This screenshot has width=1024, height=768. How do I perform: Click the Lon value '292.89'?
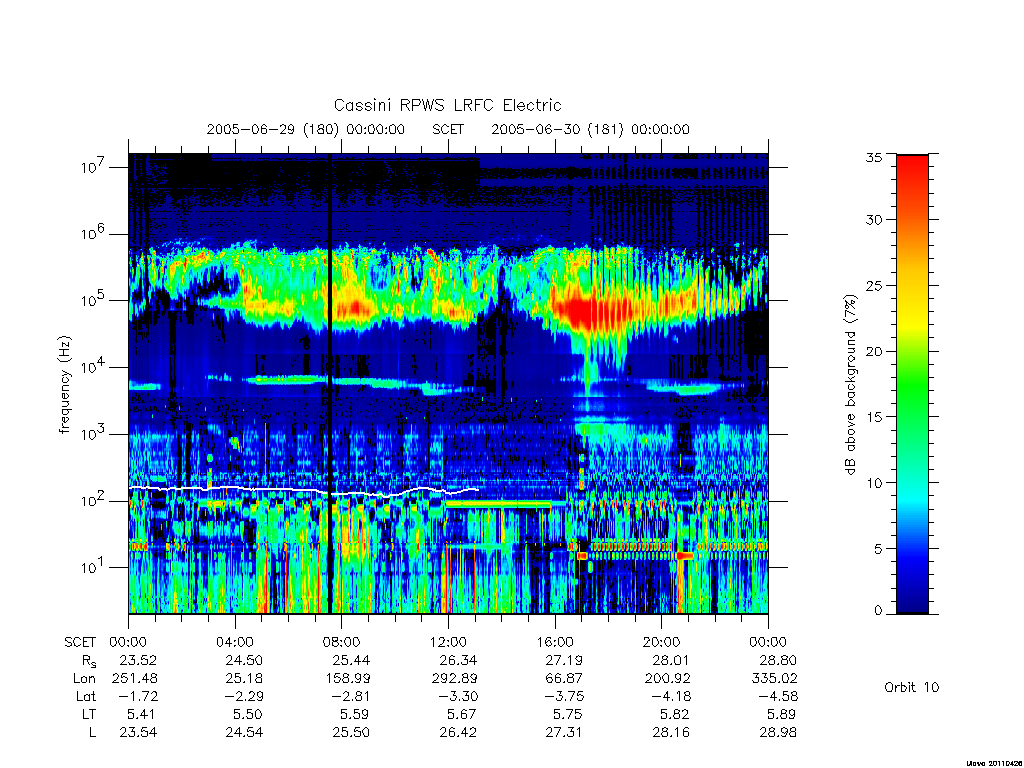(455, 678)
